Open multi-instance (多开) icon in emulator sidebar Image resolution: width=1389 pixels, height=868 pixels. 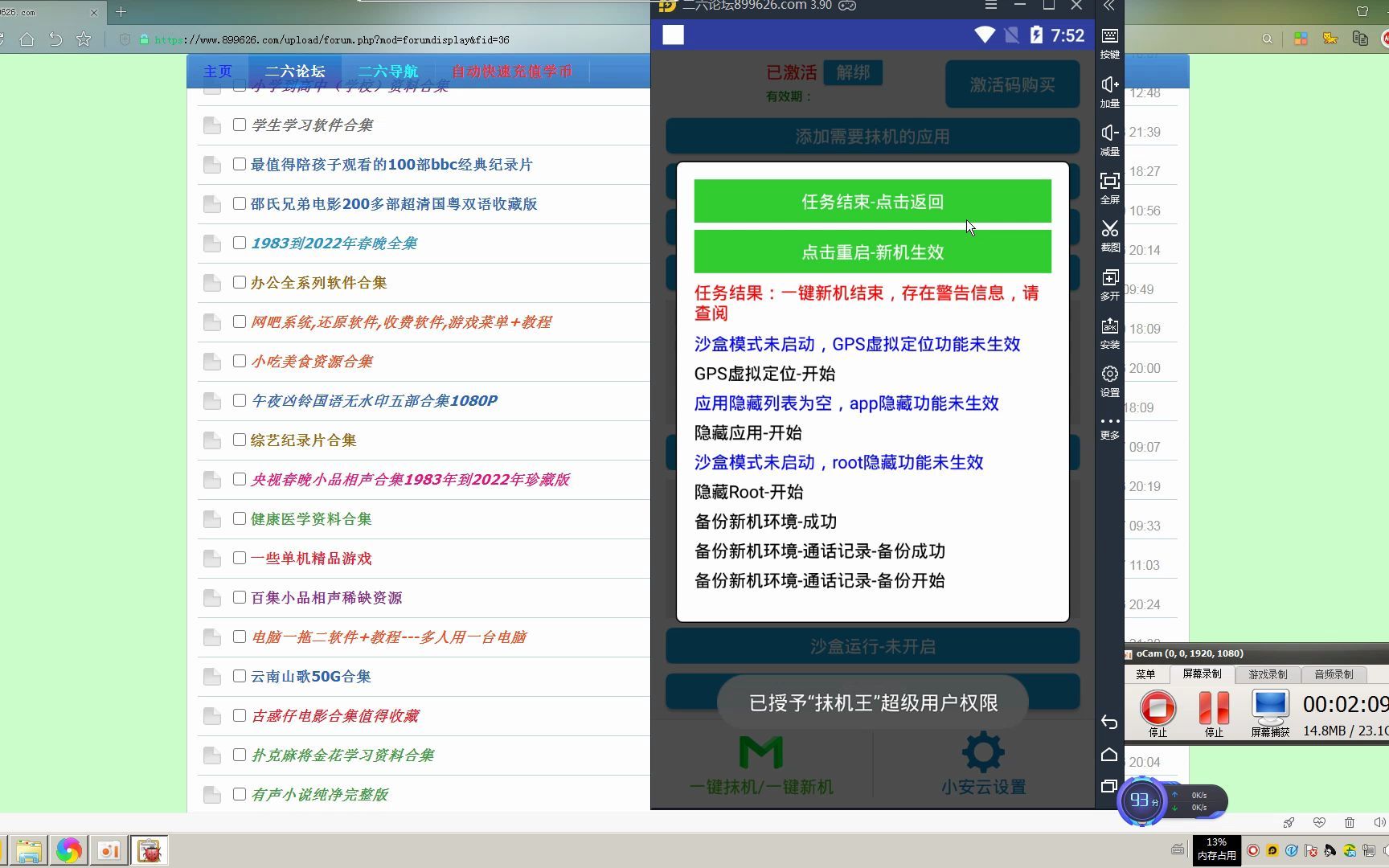coord(1109,284)
